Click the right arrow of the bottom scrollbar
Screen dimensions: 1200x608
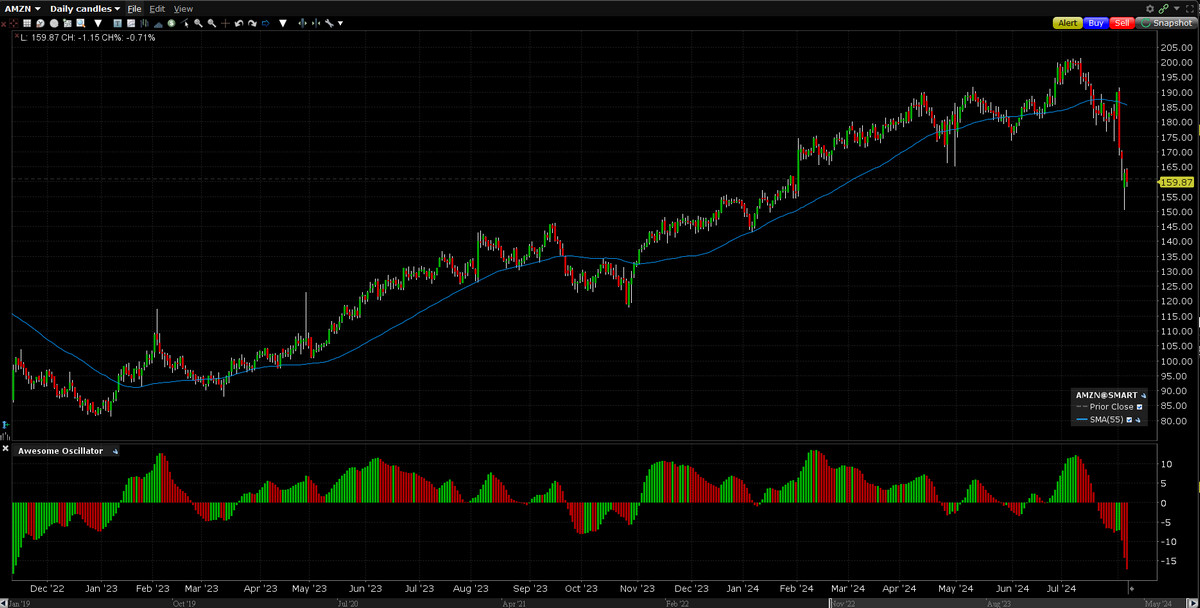click(1191, 600)
